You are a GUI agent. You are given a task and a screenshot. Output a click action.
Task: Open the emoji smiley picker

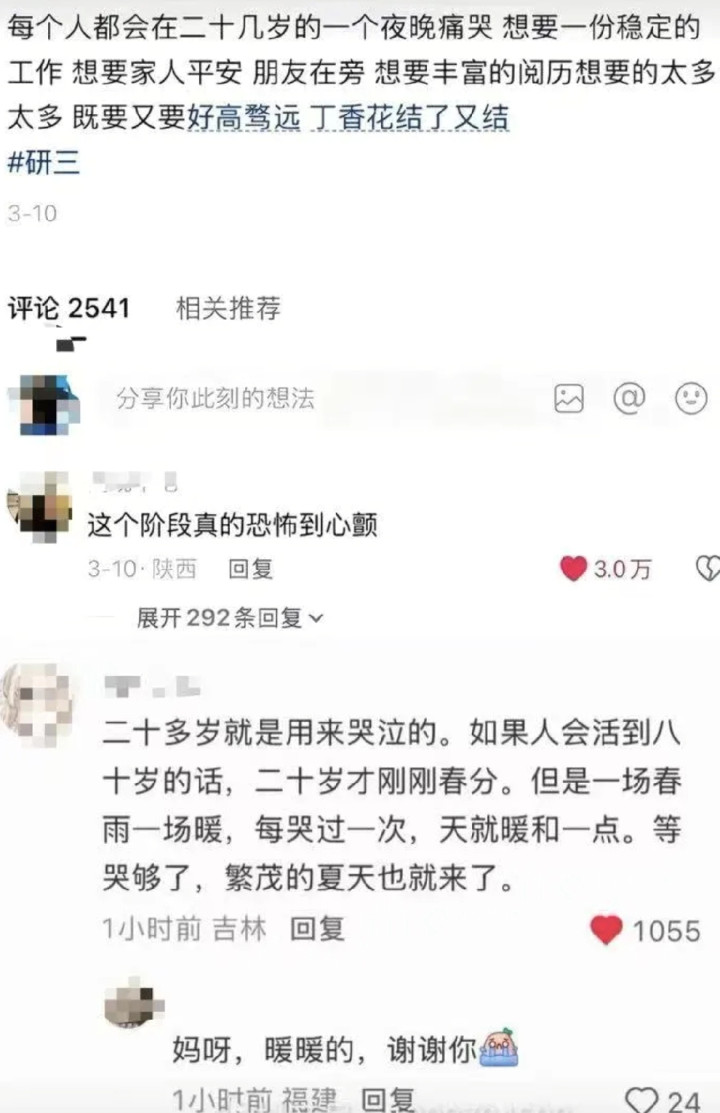click(691, 398)
